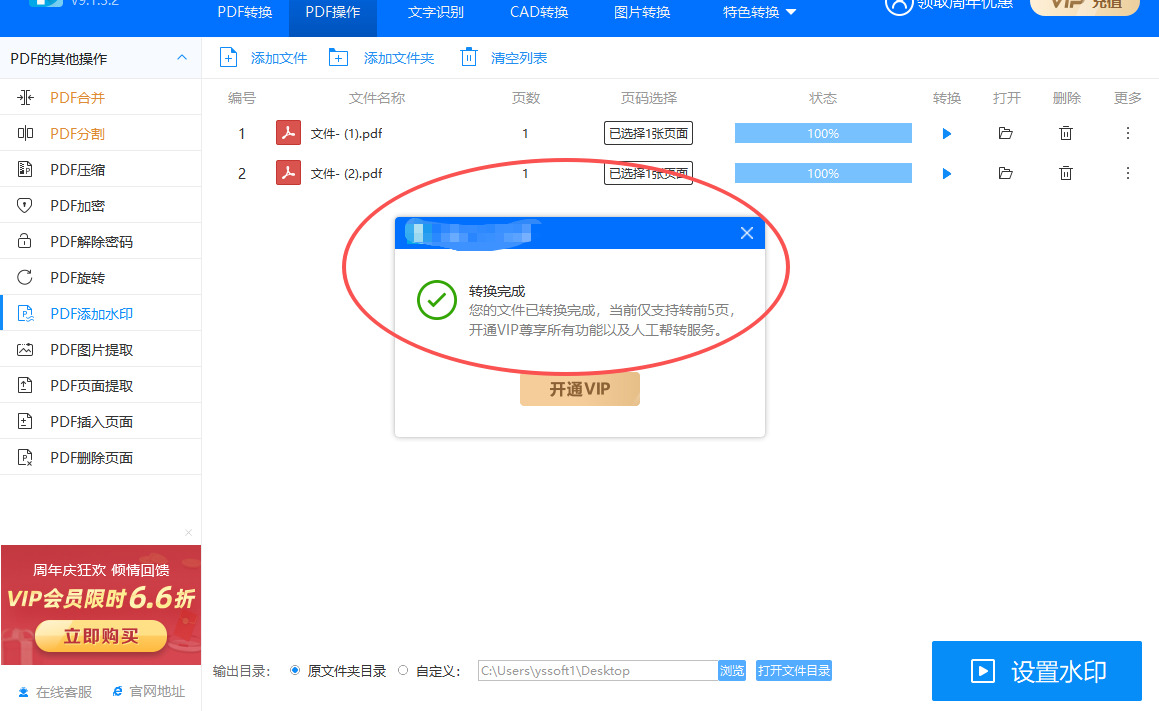Click the 清空列表 trash icon
The height and width of the screenshot is (711, 1159).
point(469,57)
